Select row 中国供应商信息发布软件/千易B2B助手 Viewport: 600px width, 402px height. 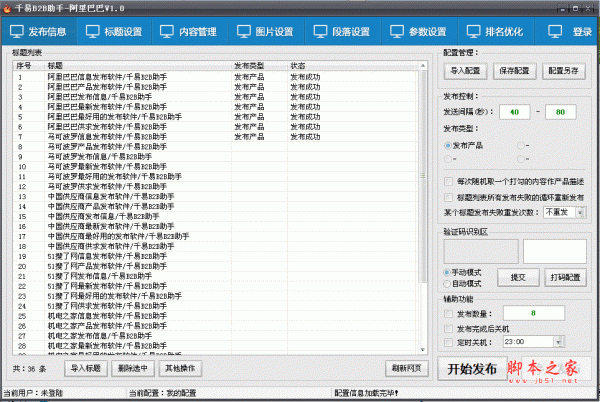point(216,197)
